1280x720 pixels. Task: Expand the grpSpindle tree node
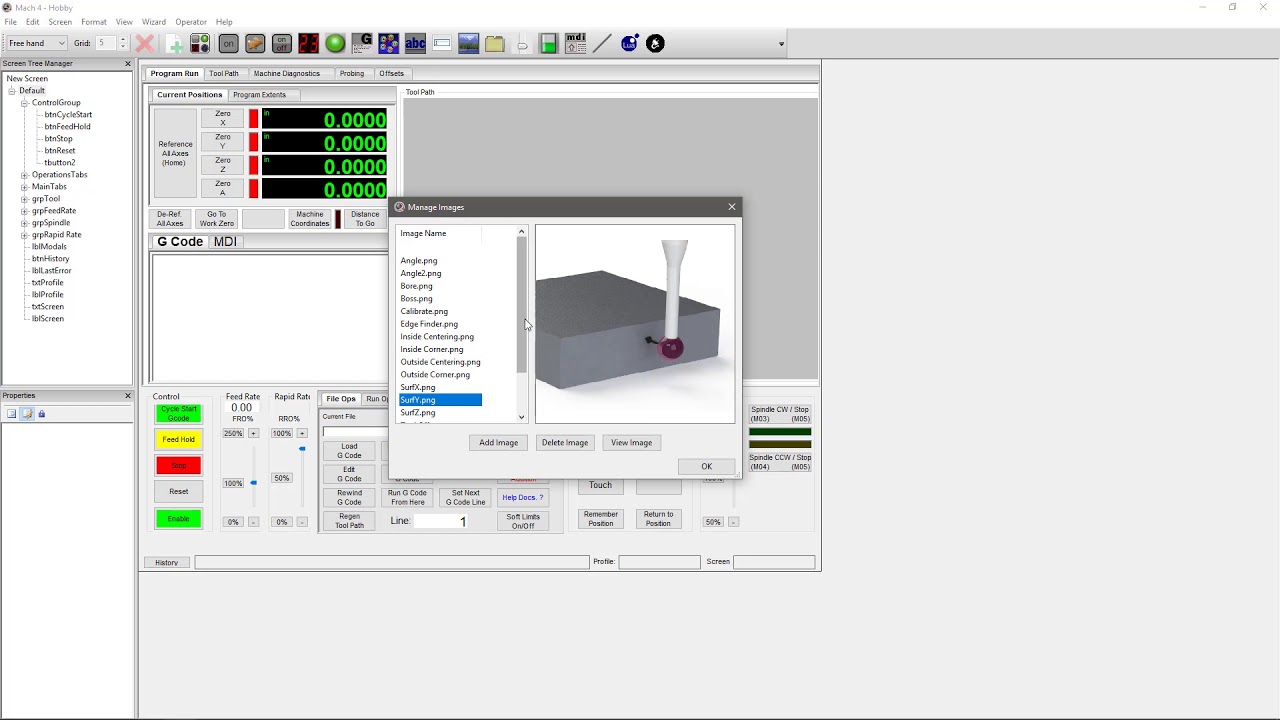(x=24, y=223)
